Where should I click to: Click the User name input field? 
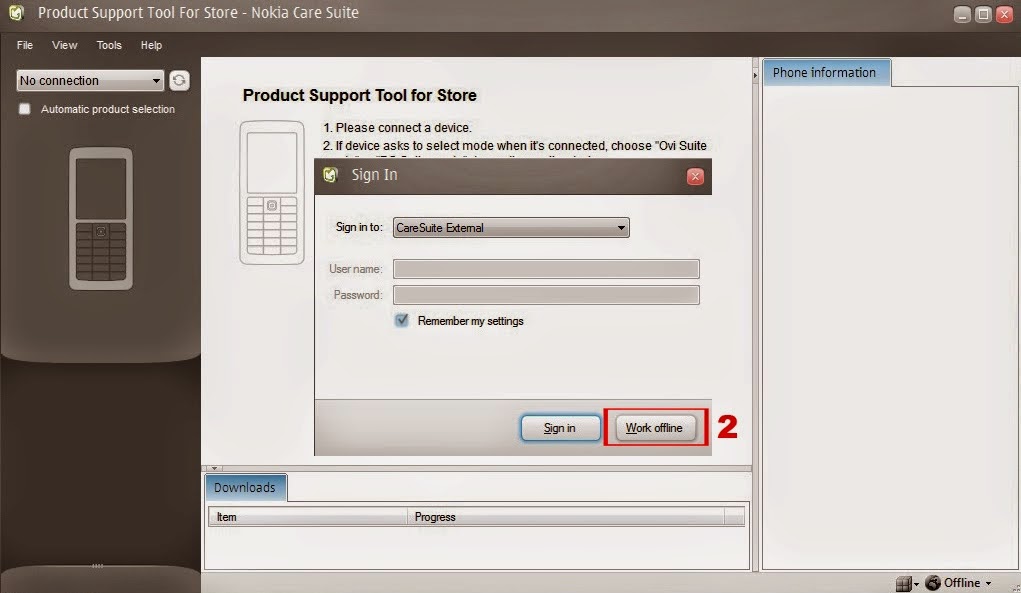[546, 269]
